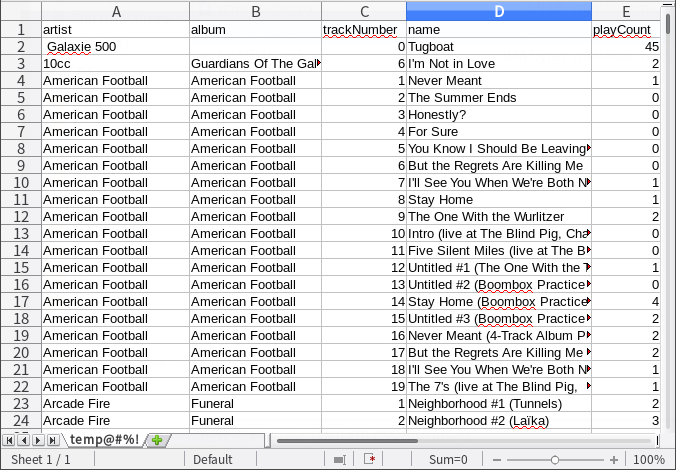The image size is (676, 470).
Task: Select the 'For Sure' cell
Action: tap(499, 132)
